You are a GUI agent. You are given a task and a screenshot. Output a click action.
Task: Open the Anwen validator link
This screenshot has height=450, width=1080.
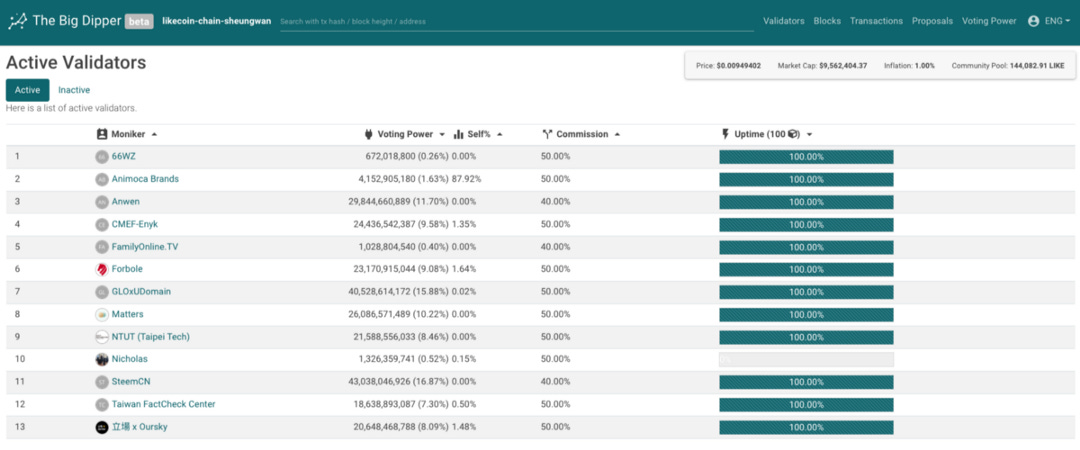pyautogui.click(x=126, y=202)
